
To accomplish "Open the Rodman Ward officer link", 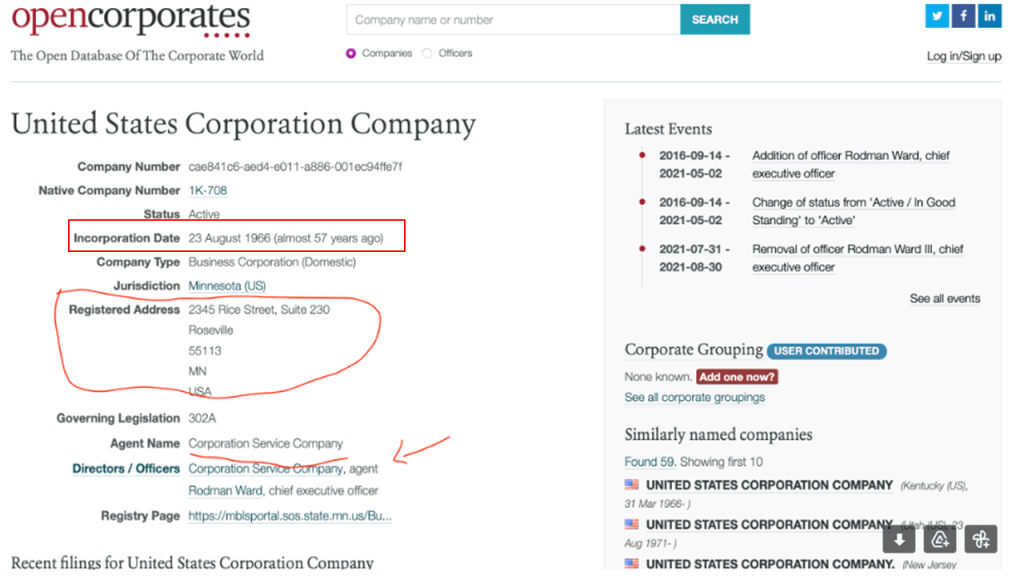I will coord(226,491).
